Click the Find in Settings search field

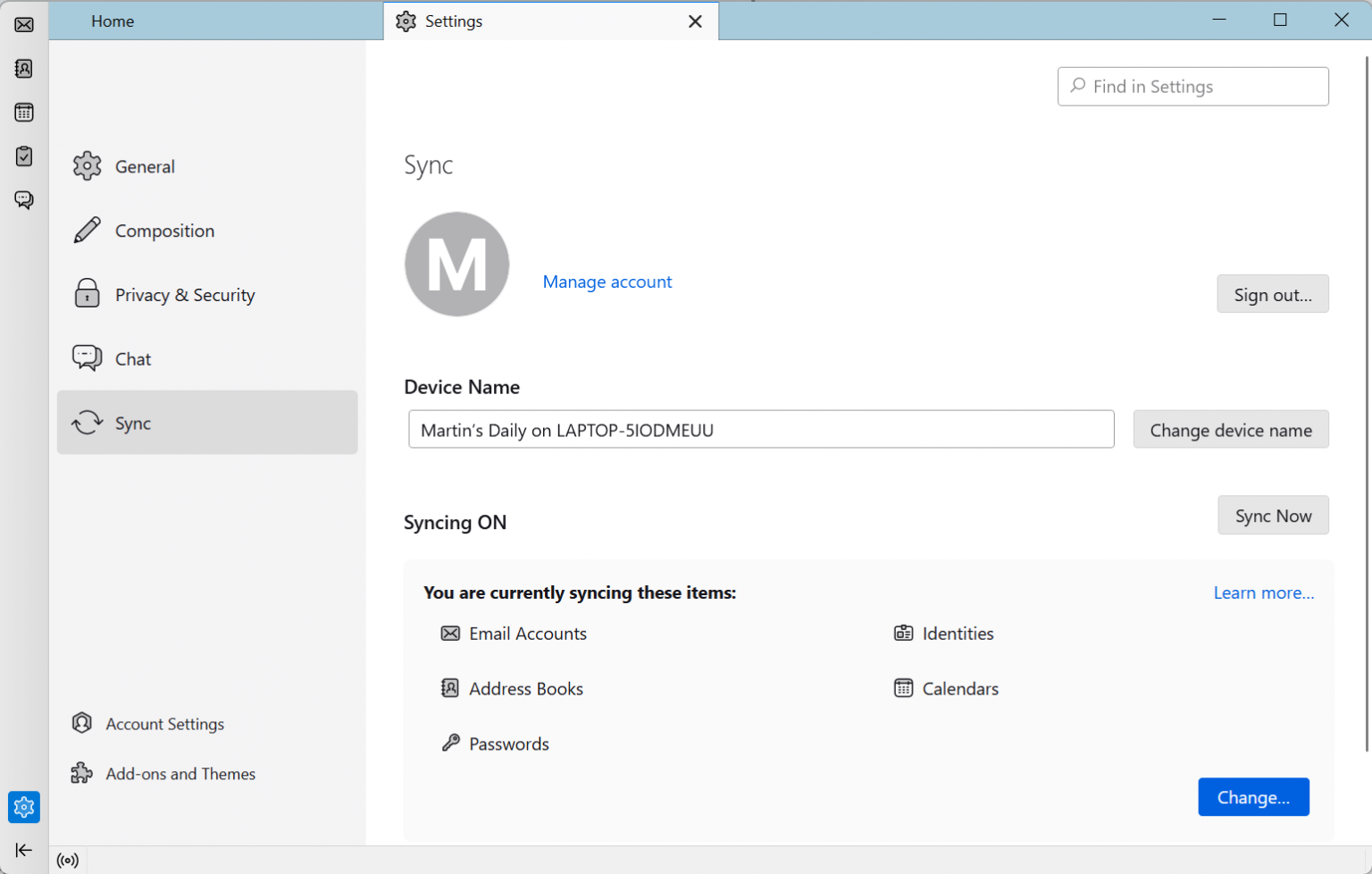point(1192,86)
